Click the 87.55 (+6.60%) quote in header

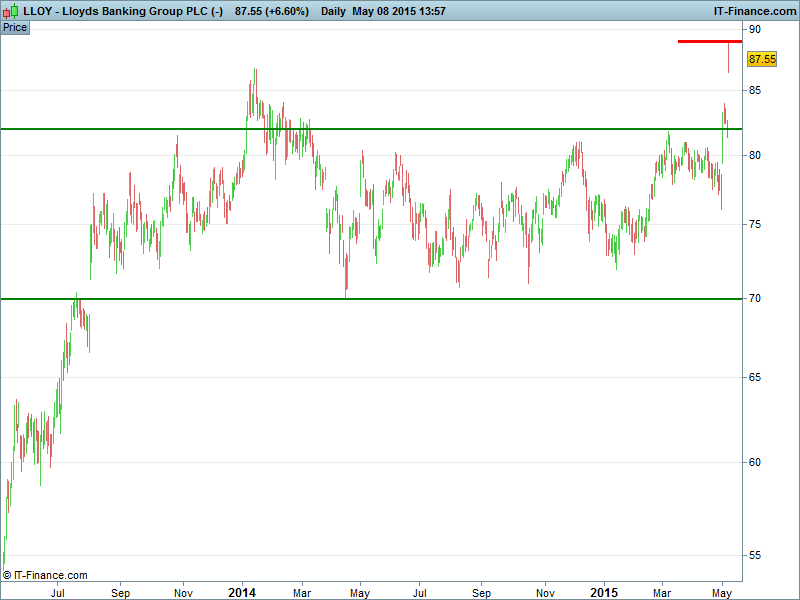(x=271, y=11)
